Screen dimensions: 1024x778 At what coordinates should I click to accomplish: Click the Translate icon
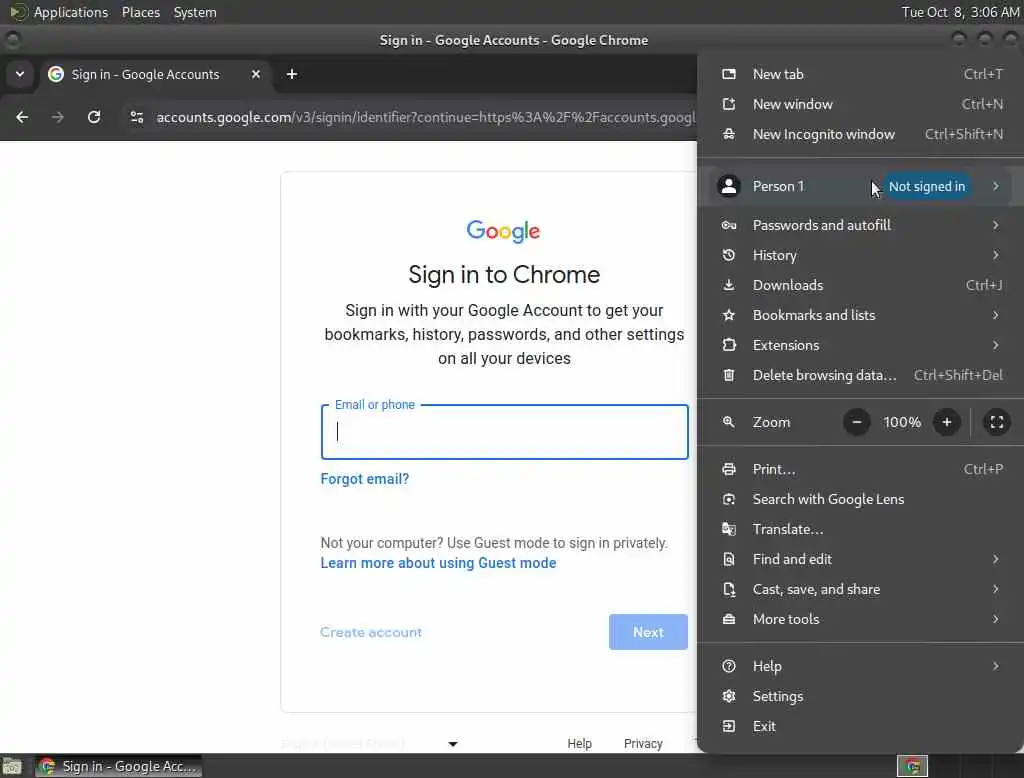pyautogui.click(x=729, y=529)
